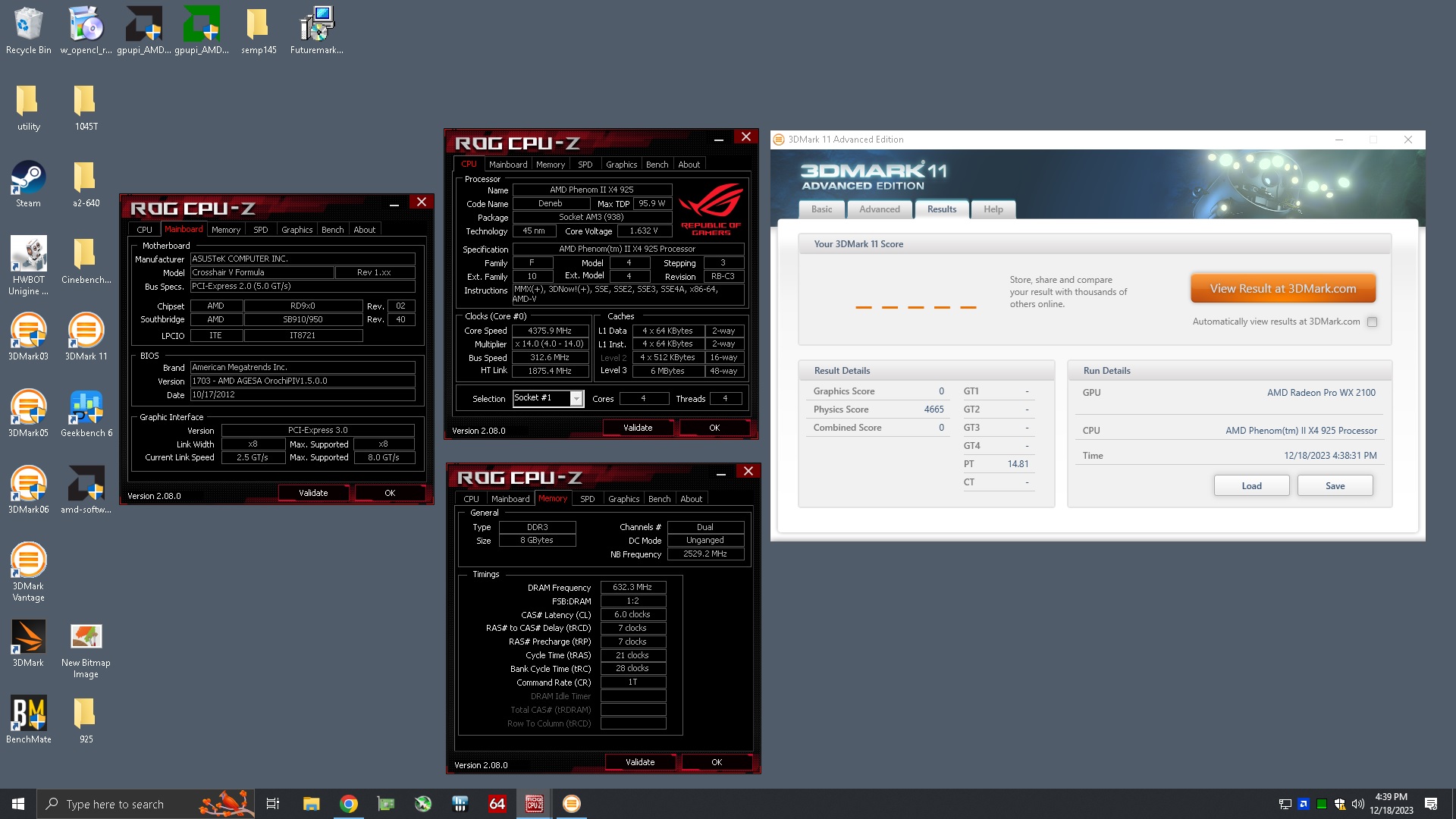Click the Physics Score value 4665
The image size is (1456, 819).
point(934,409)
